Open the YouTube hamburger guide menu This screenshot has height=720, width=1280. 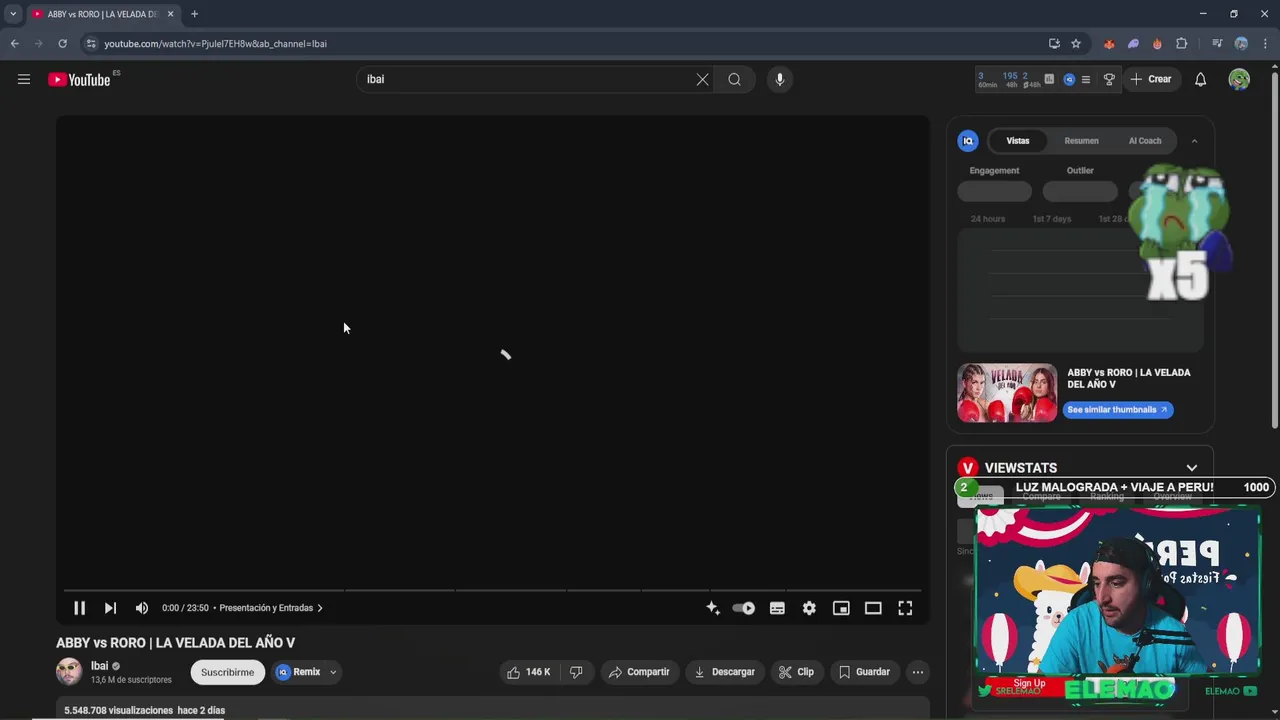[x=24, y=79]
